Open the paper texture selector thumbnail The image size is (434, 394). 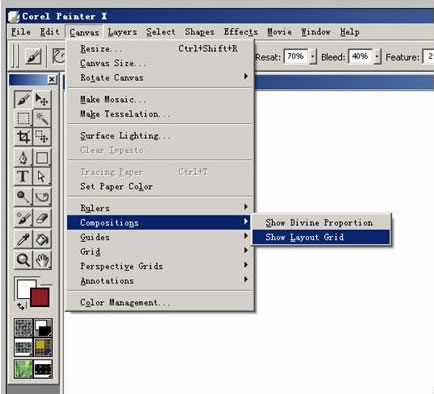coord(23,328)
